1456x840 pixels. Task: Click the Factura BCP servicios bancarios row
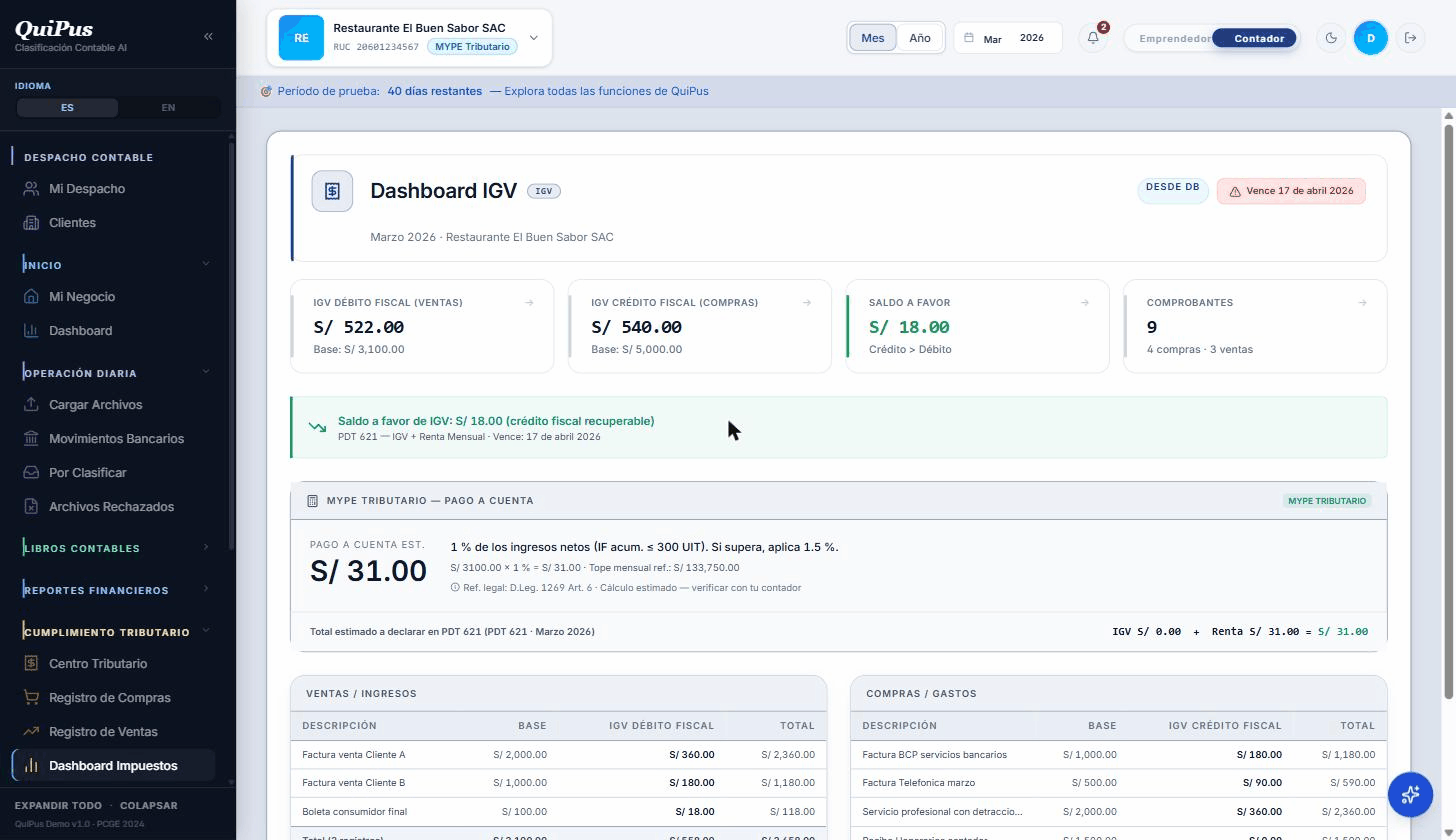[1119, 755]
